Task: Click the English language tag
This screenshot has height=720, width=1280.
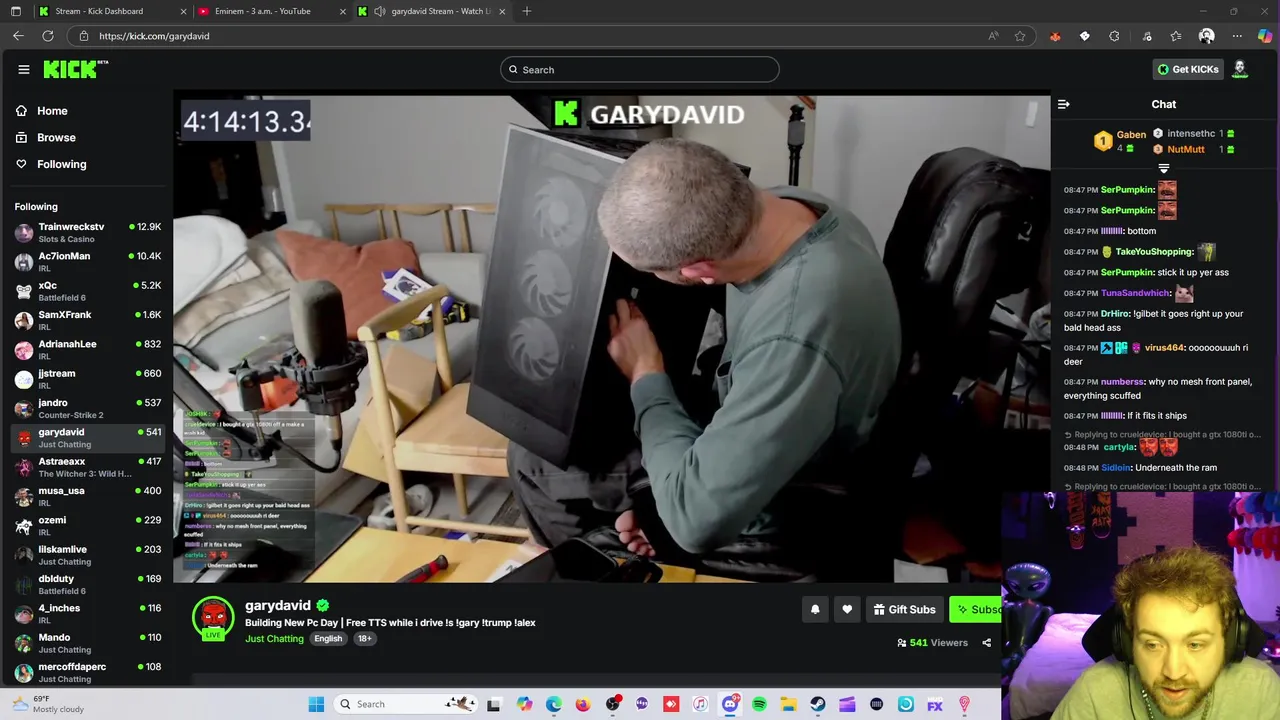Action: (x=328, y=639)
